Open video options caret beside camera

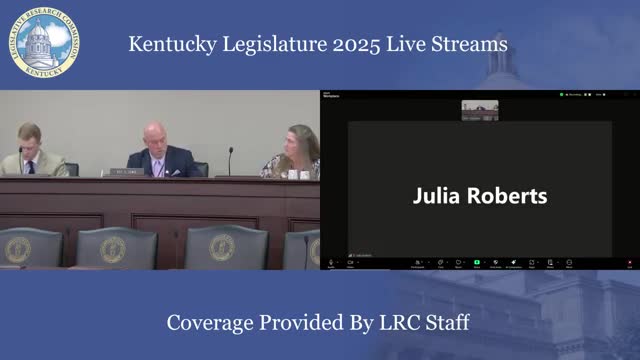pos(358,262)
